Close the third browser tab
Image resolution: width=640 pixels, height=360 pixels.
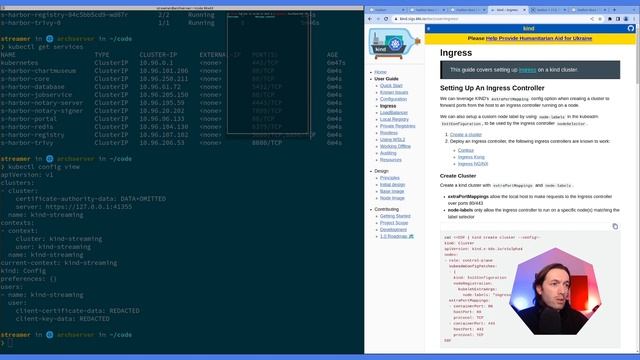tap(484, 10)
